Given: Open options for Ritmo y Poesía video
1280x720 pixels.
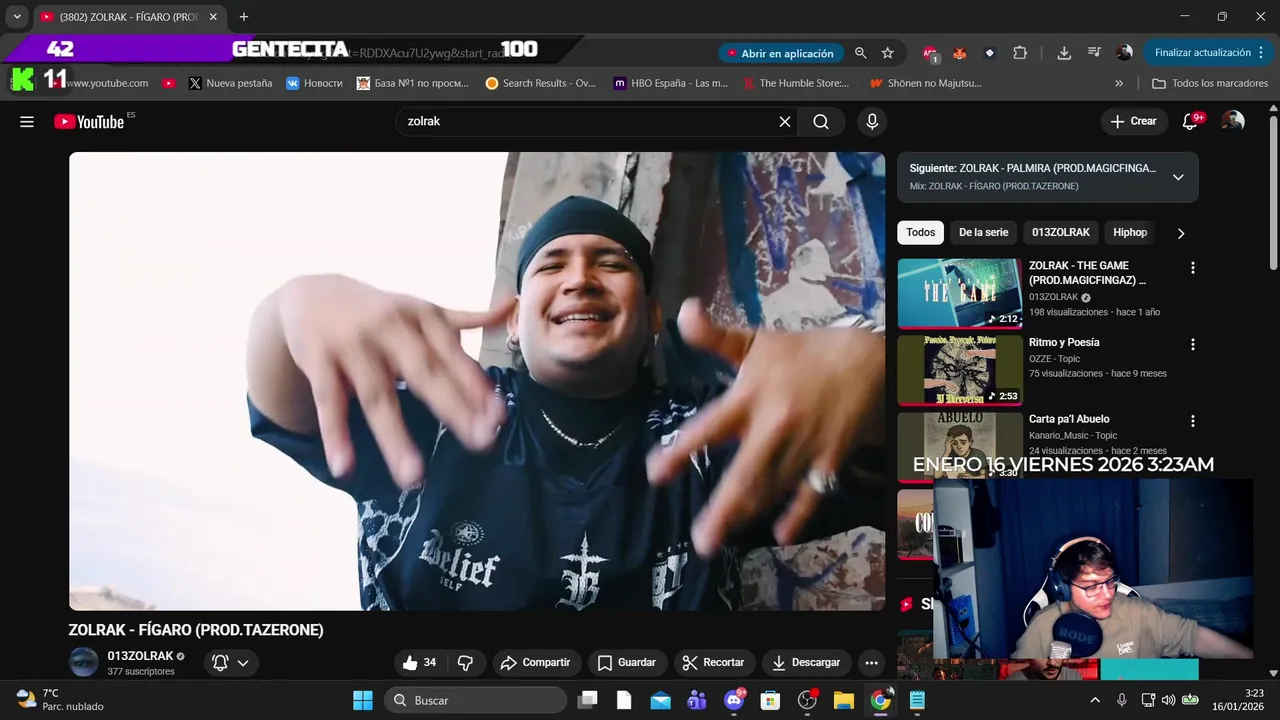Looking at the screenshot, I should click(1192, 344).
